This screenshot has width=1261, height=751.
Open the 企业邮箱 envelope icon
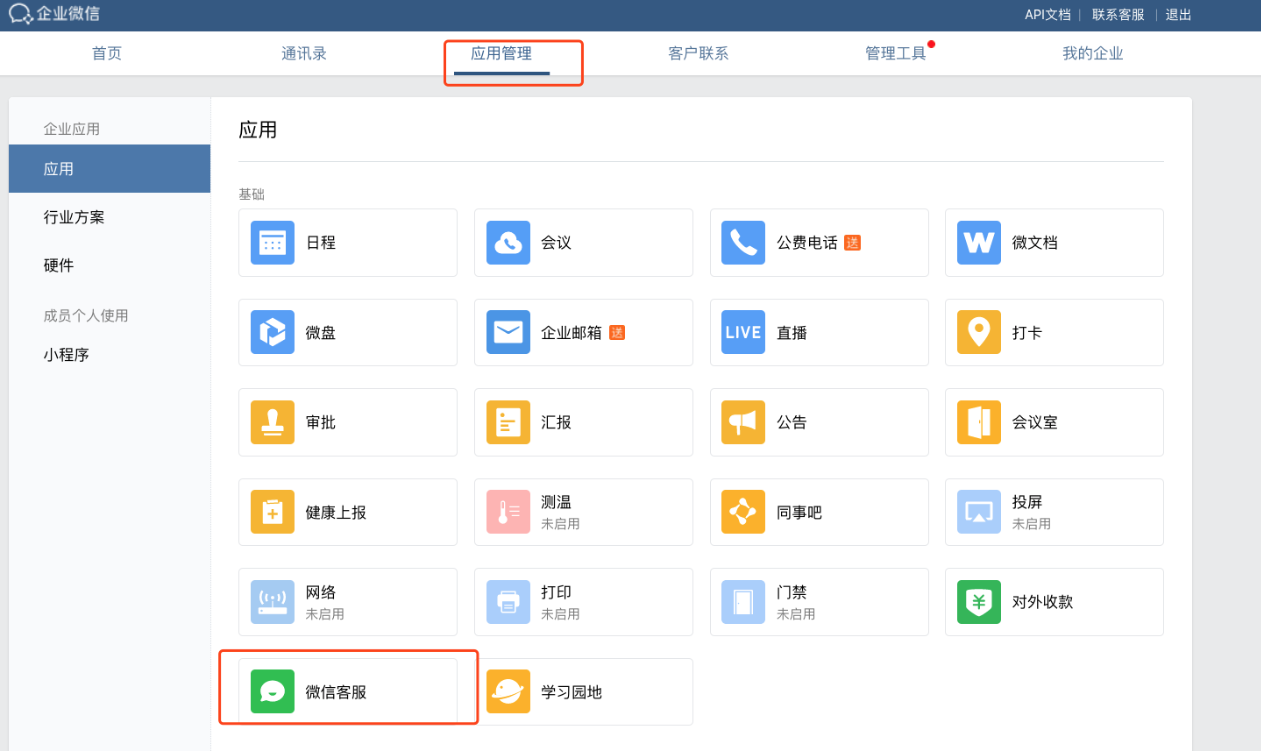(x=508, y=333)
